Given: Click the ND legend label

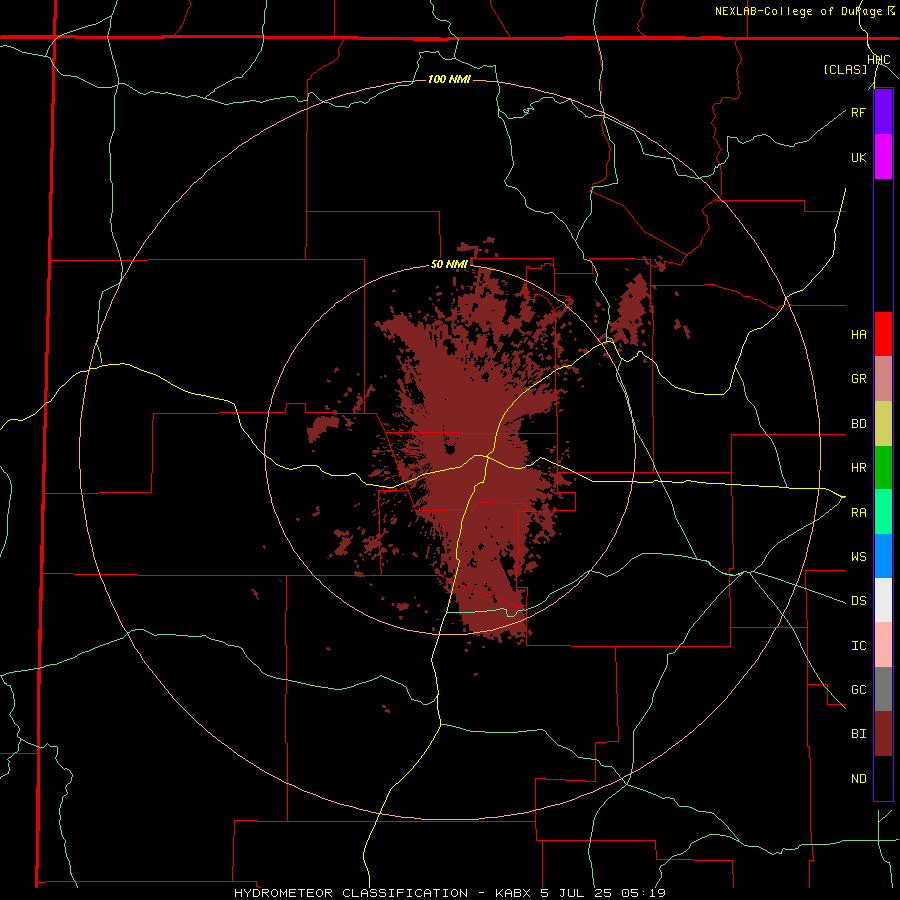Looking at the screenshot, I should click(858, 779).
